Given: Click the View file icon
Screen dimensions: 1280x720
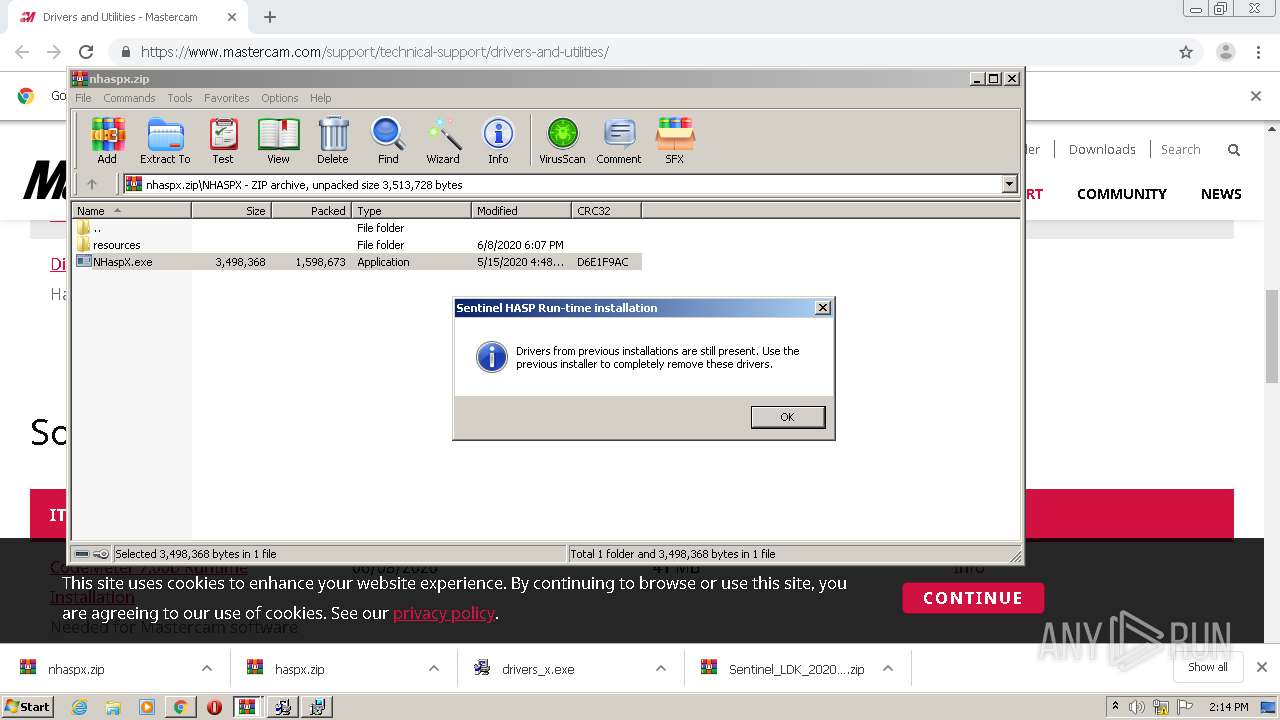Looking at the screenshot, I should pyautogui.click(x=278, y=140).
